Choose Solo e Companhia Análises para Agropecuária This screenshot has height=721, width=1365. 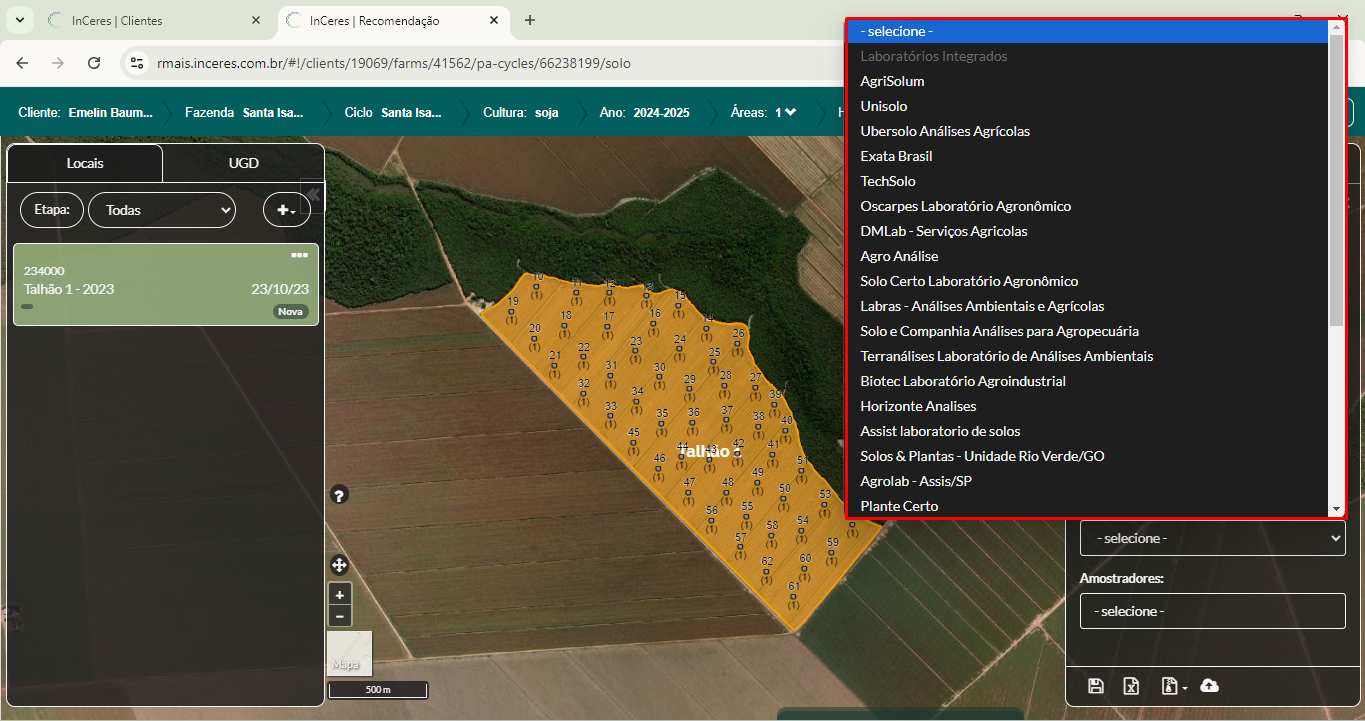pyautogui.click(x=1088, y=331)
